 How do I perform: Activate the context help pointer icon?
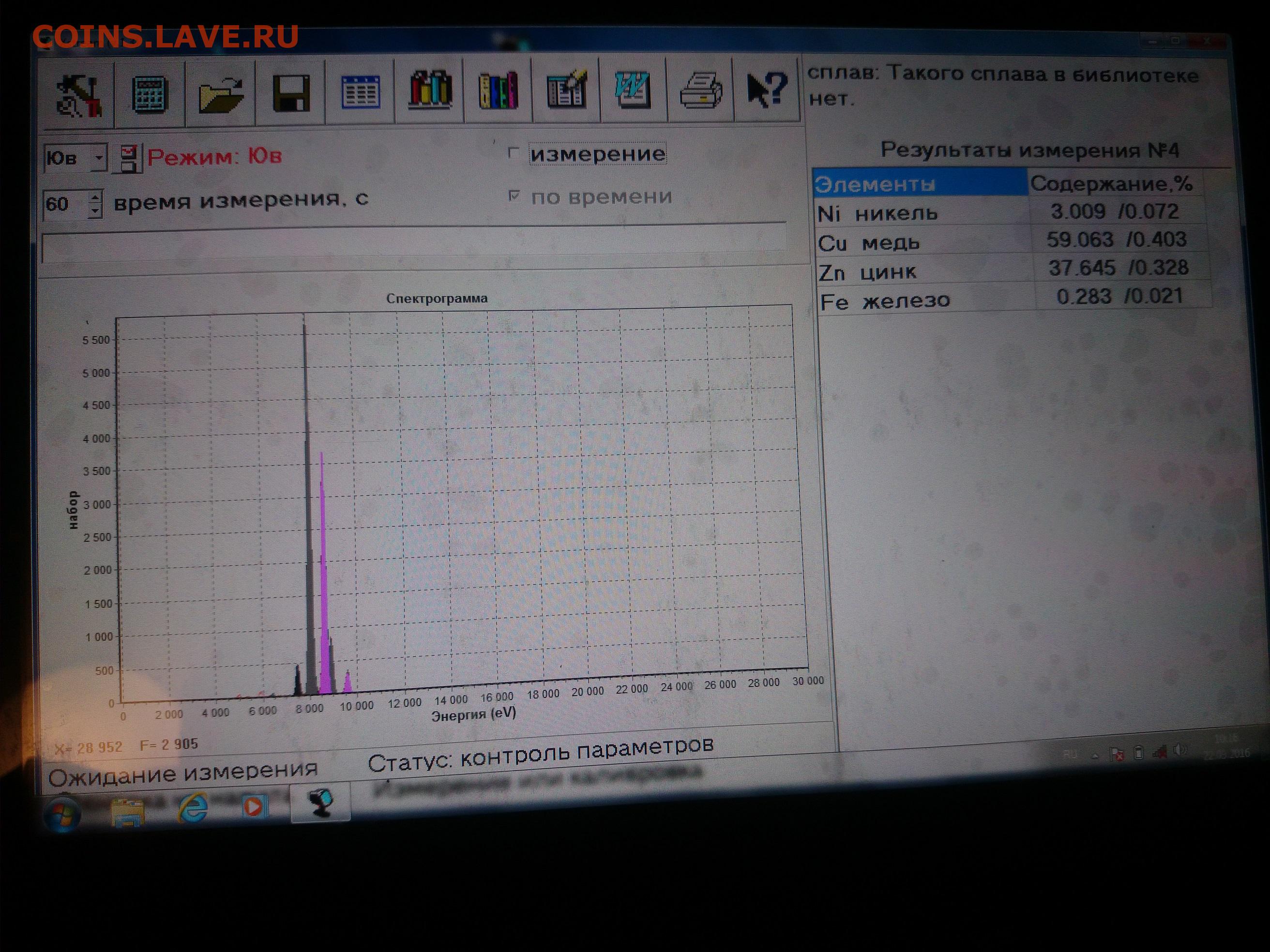coord(767,89)
